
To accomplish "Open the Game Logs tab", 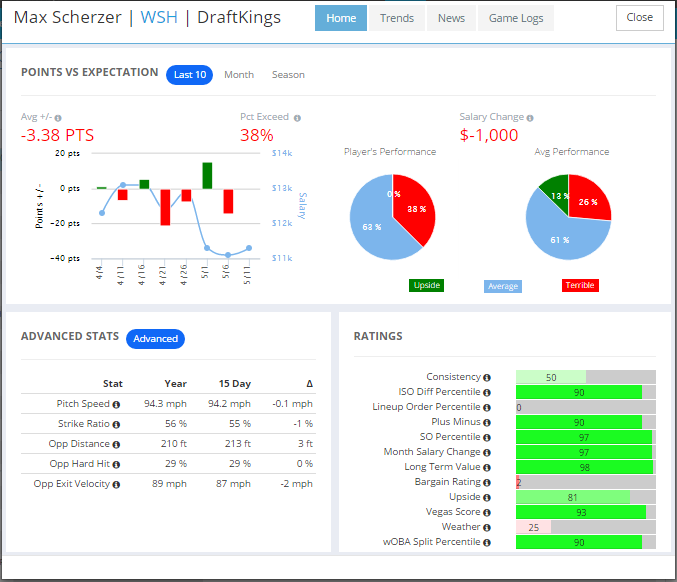I will [516, 18].
